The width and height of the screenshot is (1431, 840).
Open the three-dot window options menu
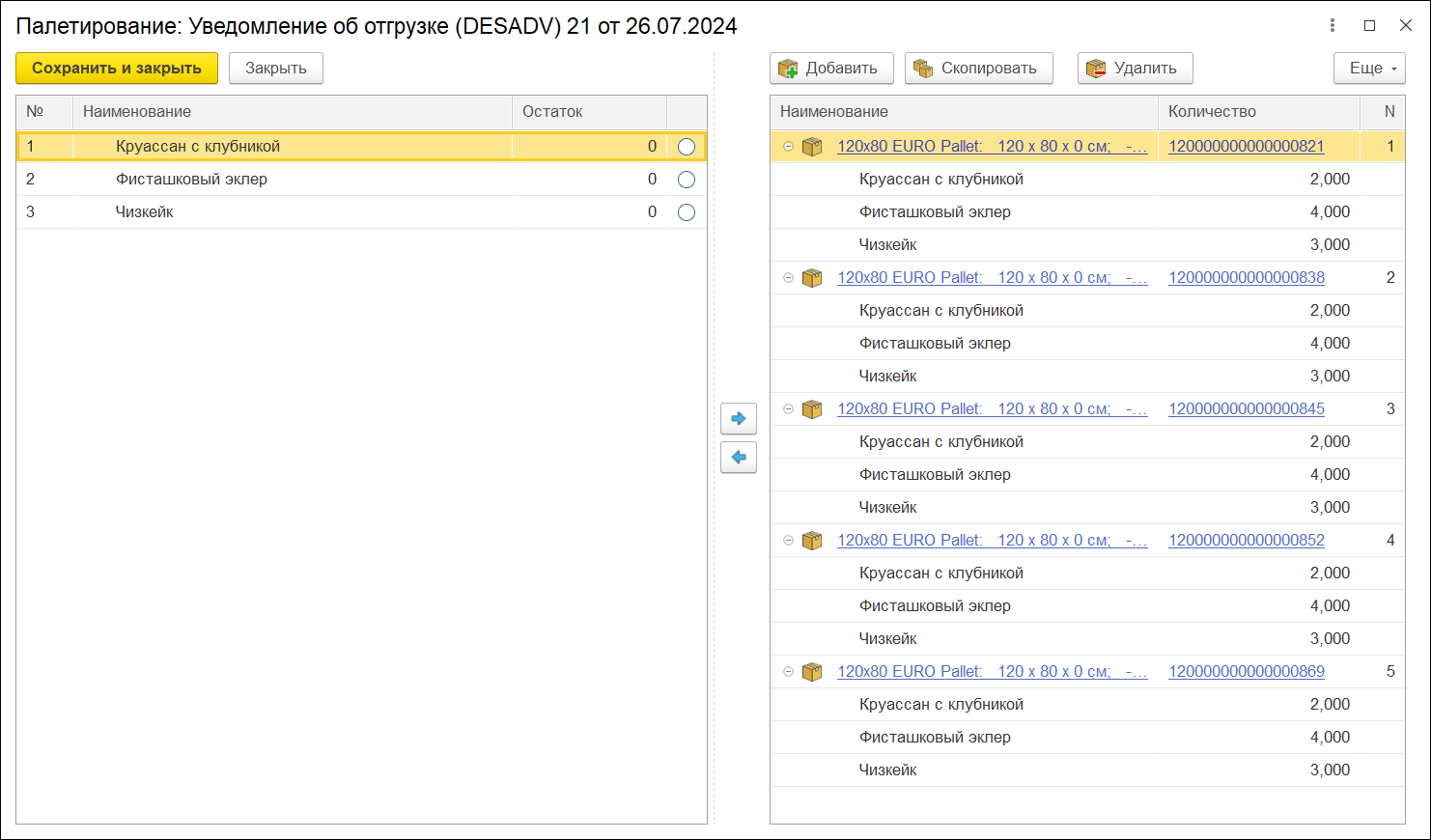1333,26
